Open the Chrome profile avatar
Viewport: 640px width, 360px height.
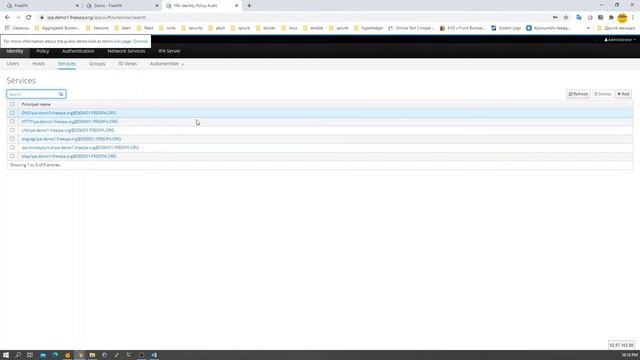tap(622, 18)
